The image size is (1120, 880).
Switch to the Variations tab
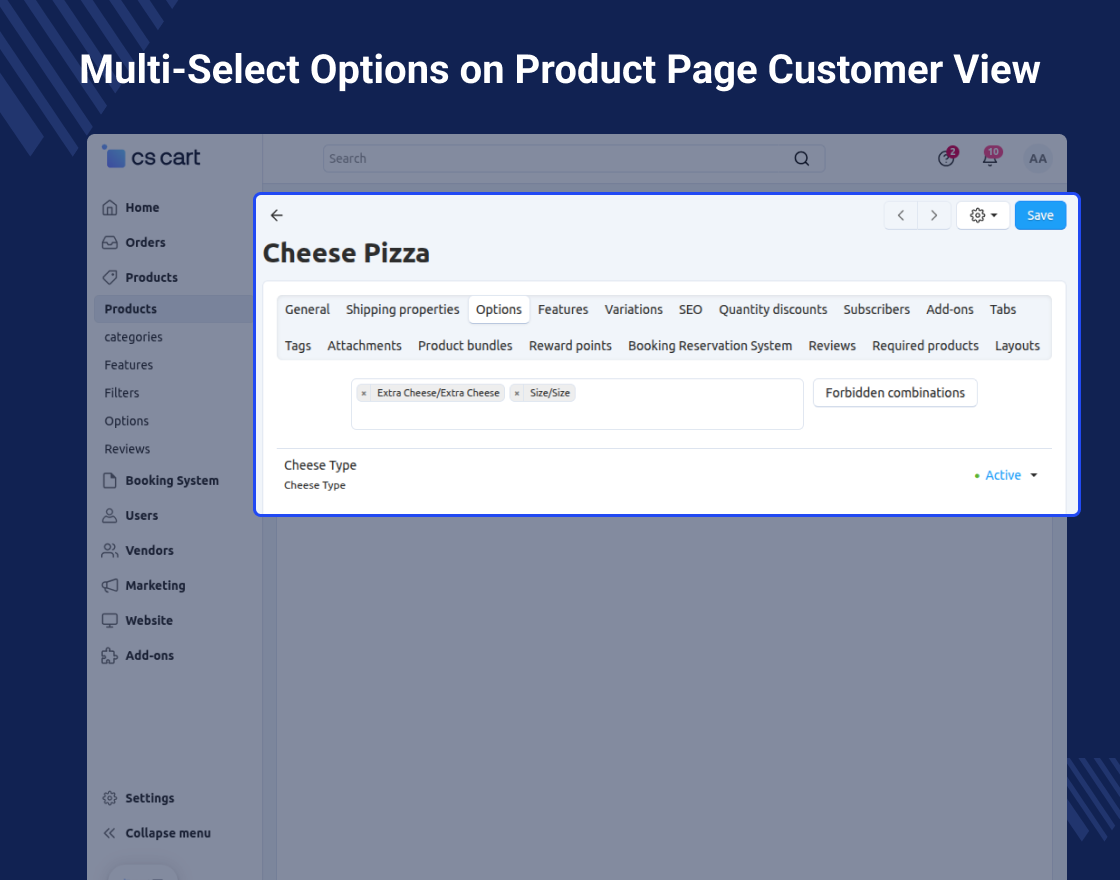coord(634,310)
